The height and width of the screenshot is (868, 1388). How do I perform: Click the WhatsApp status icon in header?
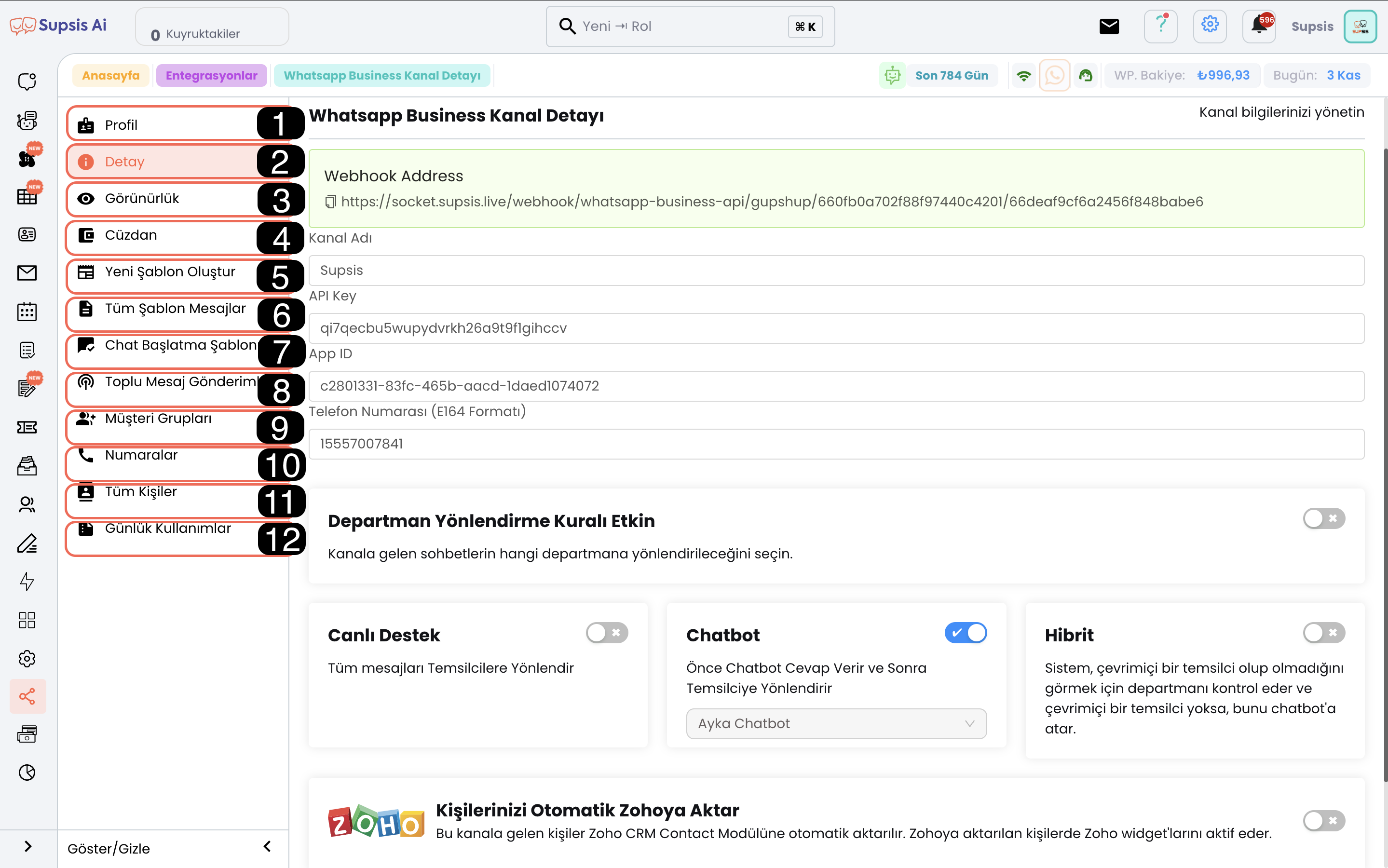tap(1054, 75)
